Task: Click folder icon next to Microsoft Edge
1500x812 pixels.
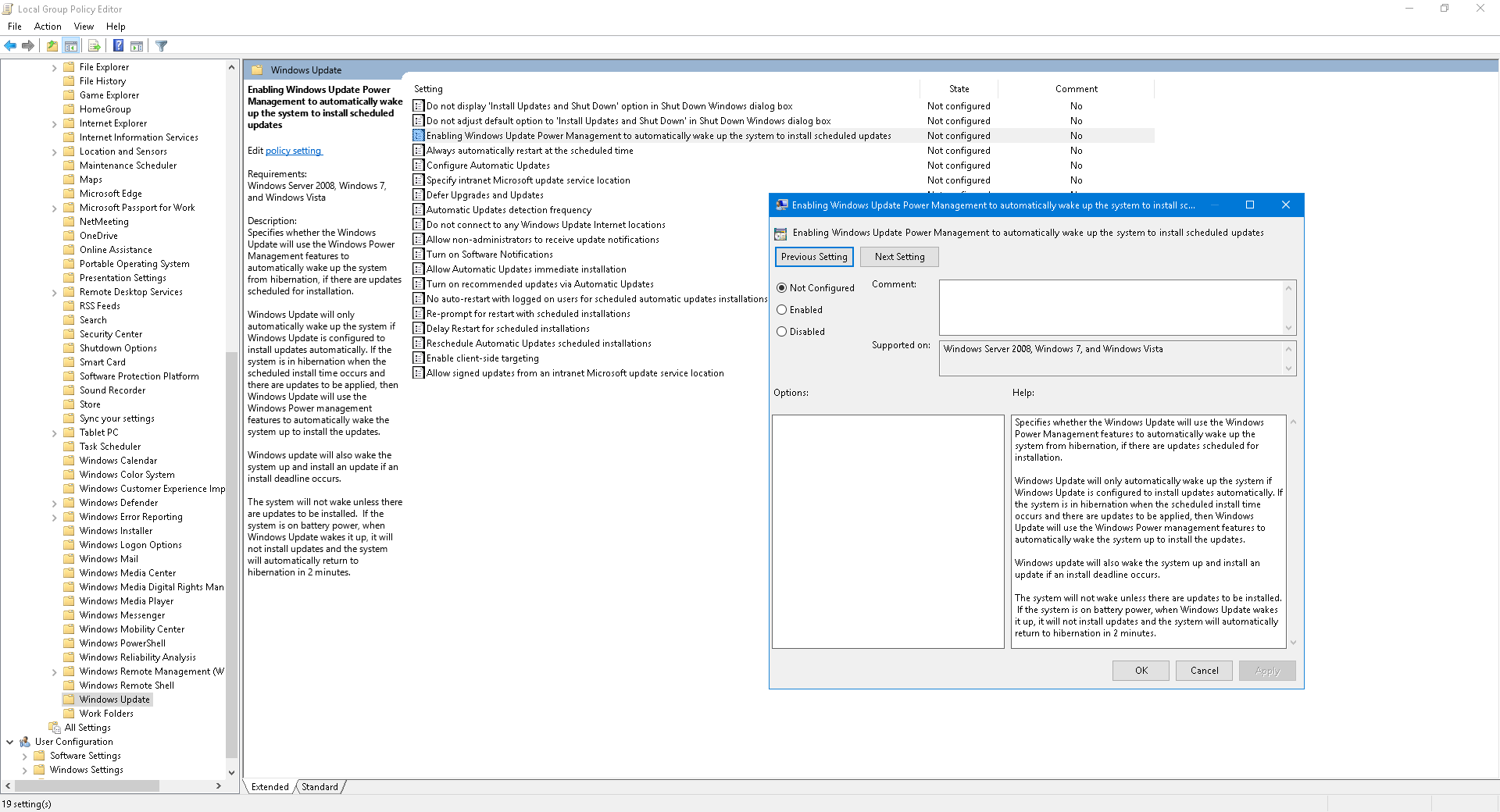Action: pos(69,194)
